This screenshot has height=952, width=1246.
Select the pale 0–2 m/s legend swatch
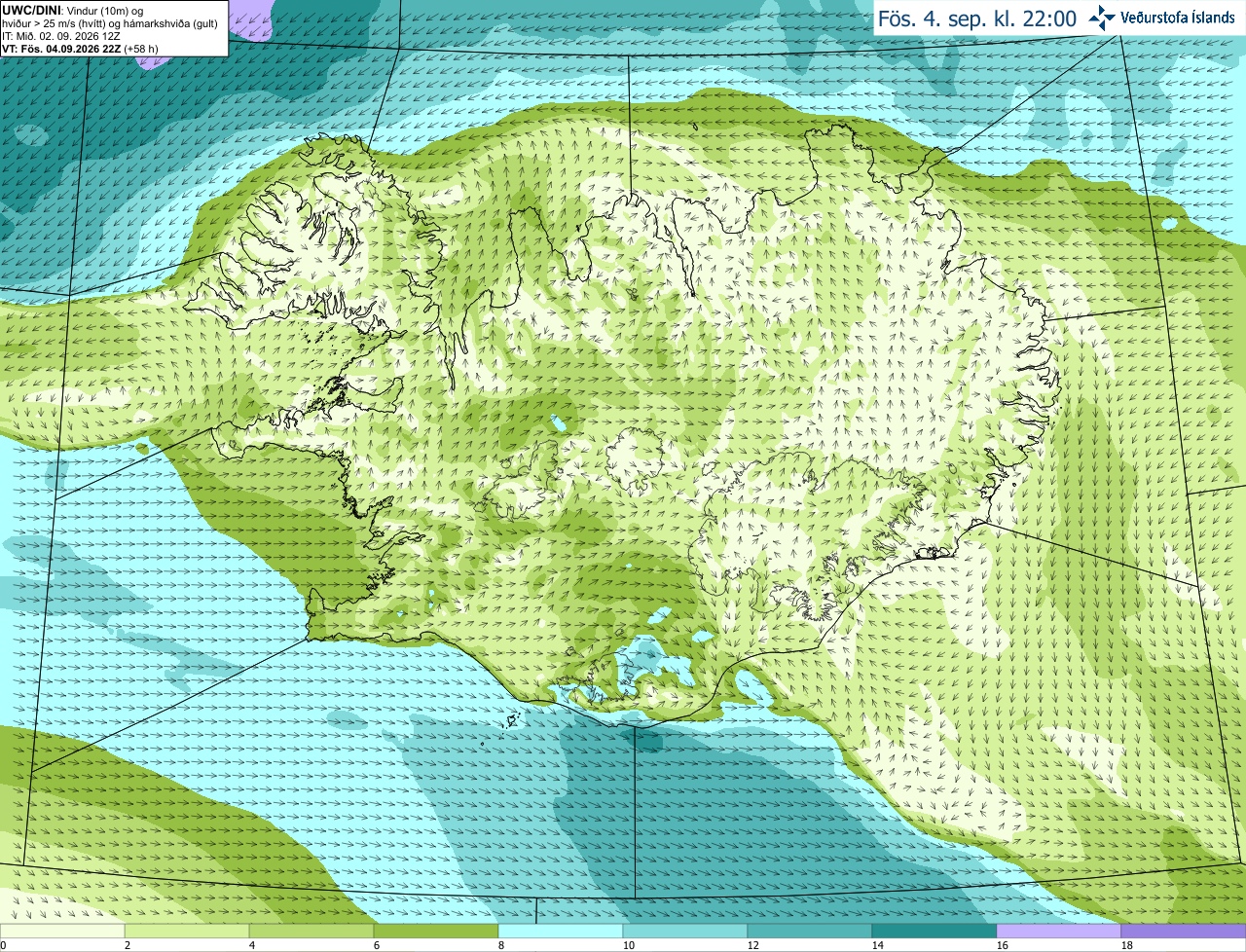click(62, 931)
